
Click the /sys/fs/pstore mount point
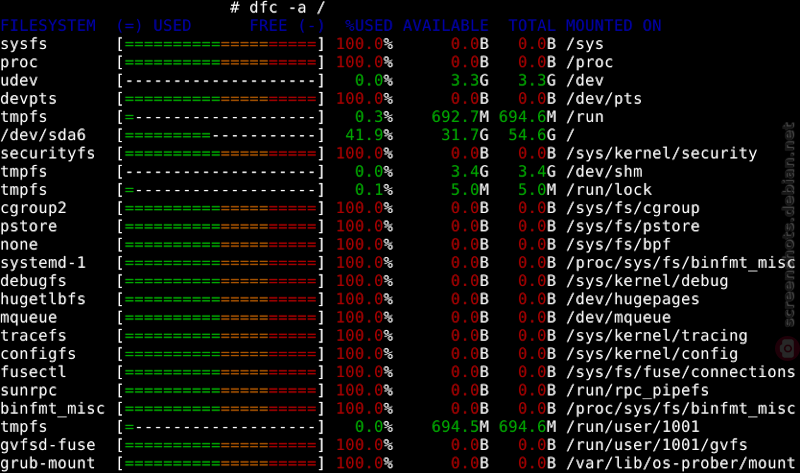pyautogui.click(x=633, y=227)
